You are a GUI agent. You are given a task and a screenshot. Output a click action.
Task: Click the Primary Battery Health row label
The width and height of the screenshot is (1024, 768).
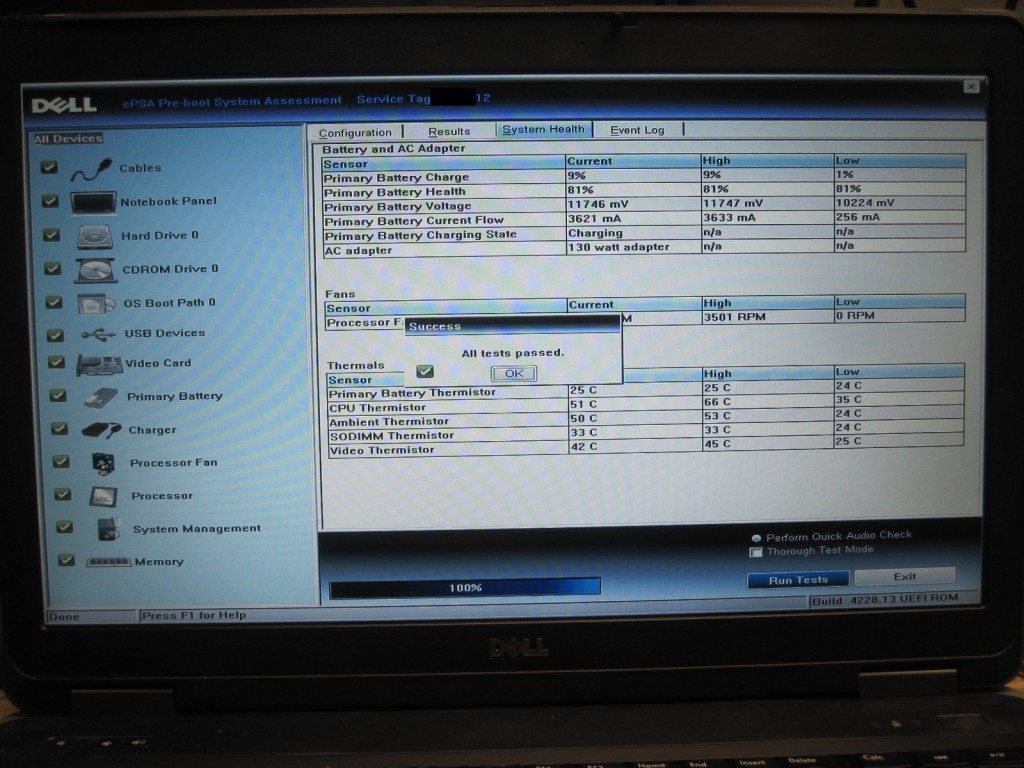click(x=394, y=192)
